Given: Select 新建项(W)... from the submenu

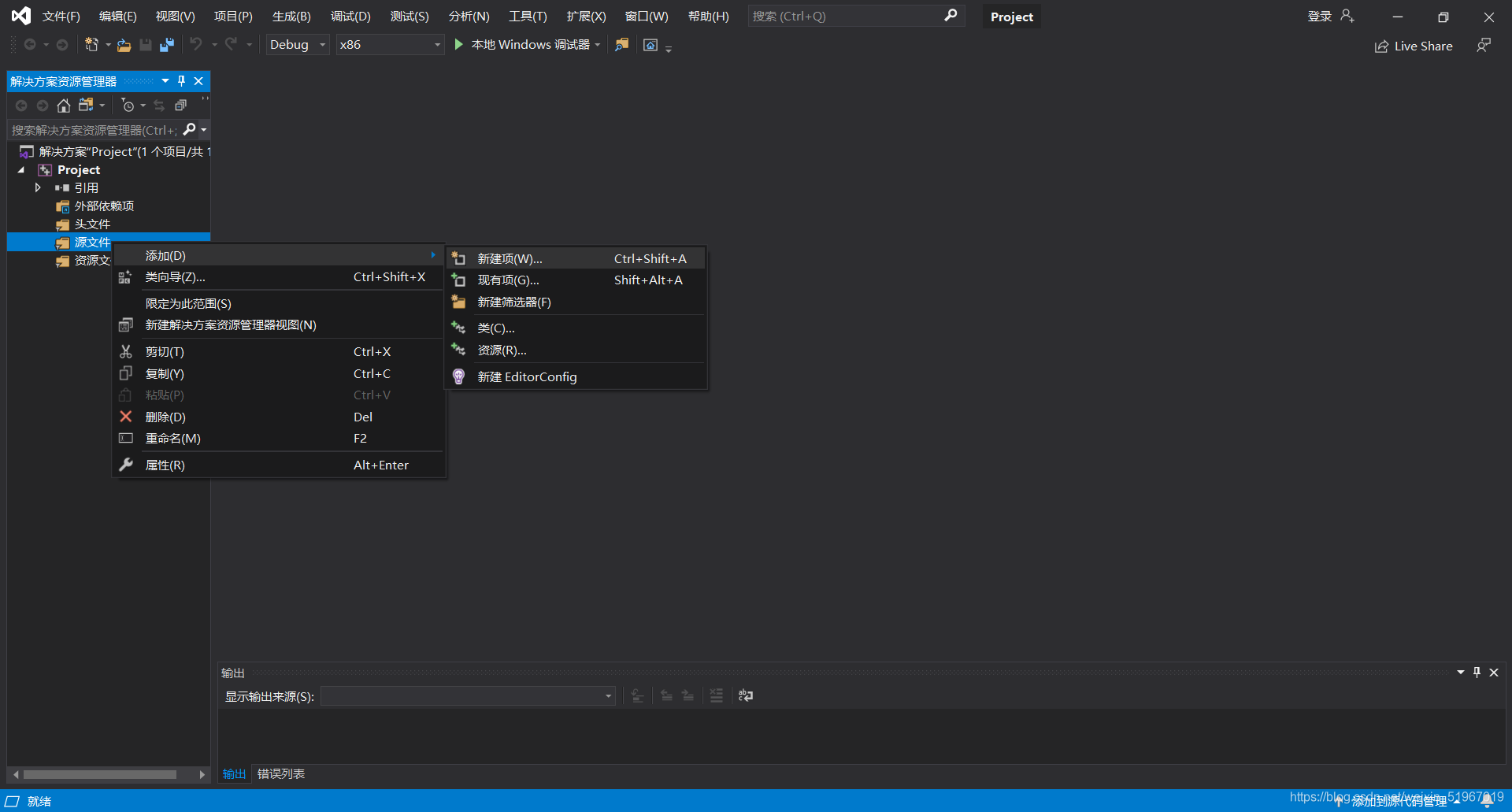Looking at the screenshot, I should (x=576, y=258).
